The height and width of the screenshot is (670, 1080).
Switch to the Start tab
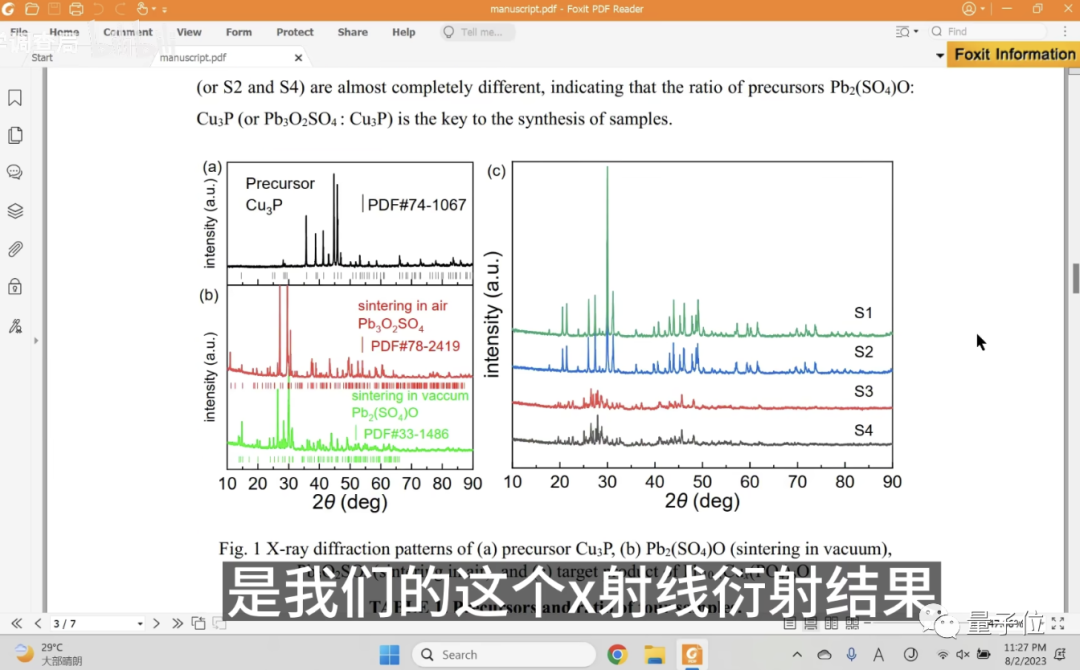[x=42, y=58]
